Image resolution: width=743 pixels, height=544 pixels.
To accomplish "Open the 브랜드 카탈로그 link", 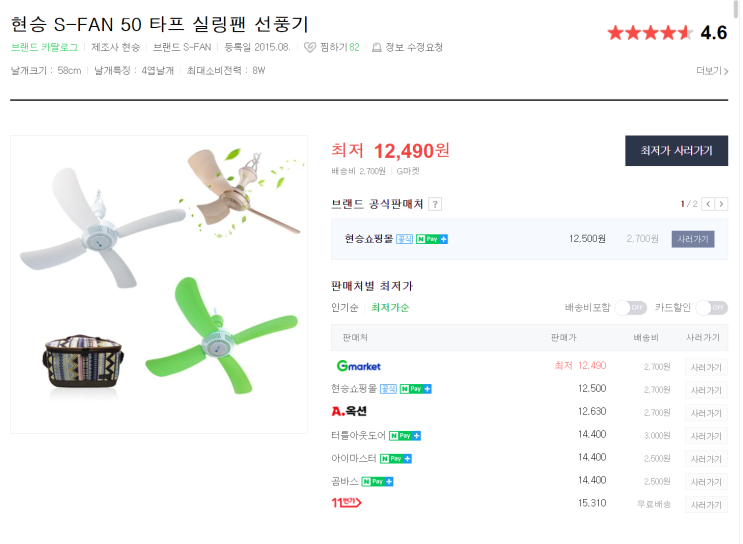I will pyautogui.click(x=44, y=47).
